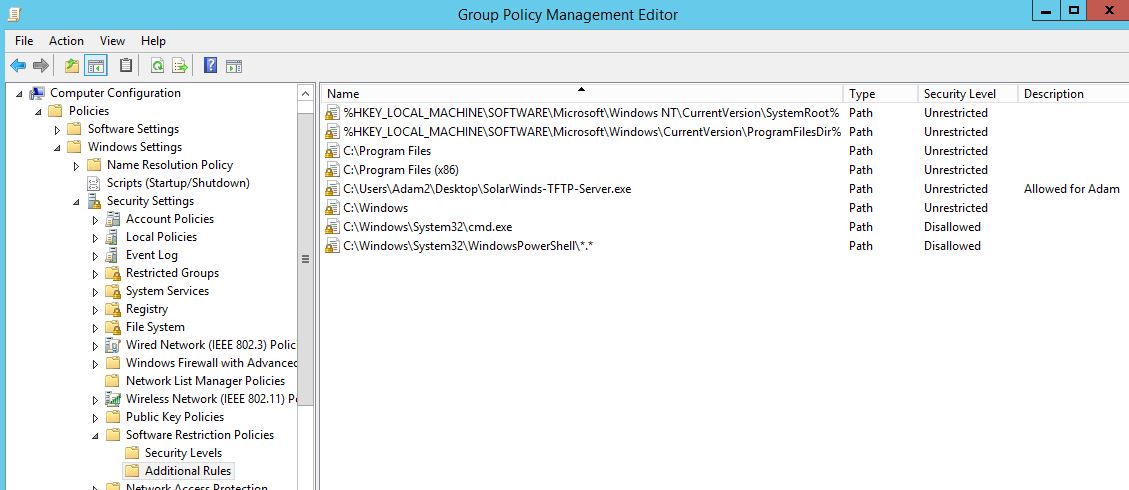1129x490 pixels.
Task: Toggle Show/Hide Console Tree icon
Action: click(x=96, y=66)
